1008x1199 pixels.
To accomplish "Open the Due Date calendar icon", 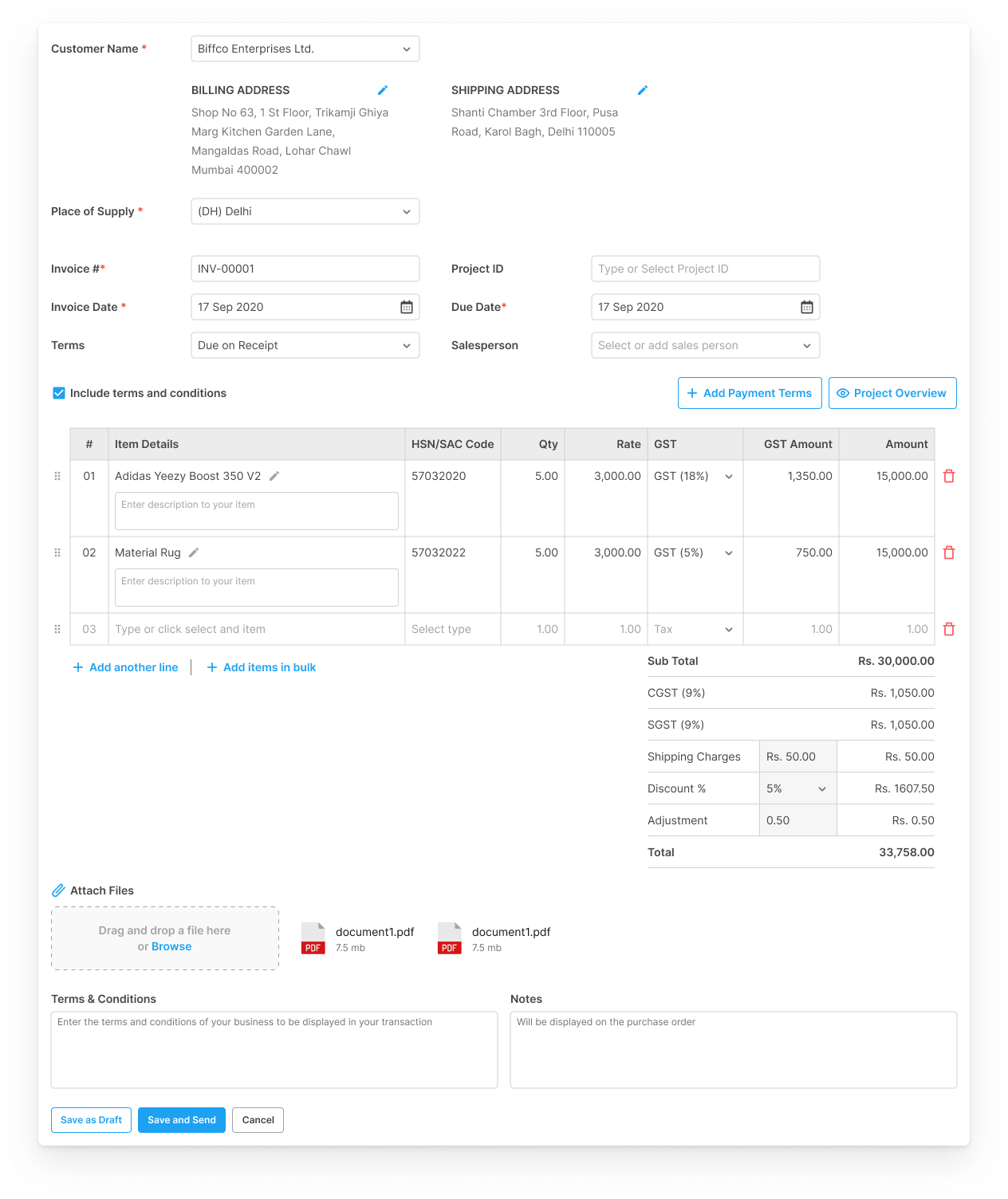I will pyautogui.click(x=807, y=307).
